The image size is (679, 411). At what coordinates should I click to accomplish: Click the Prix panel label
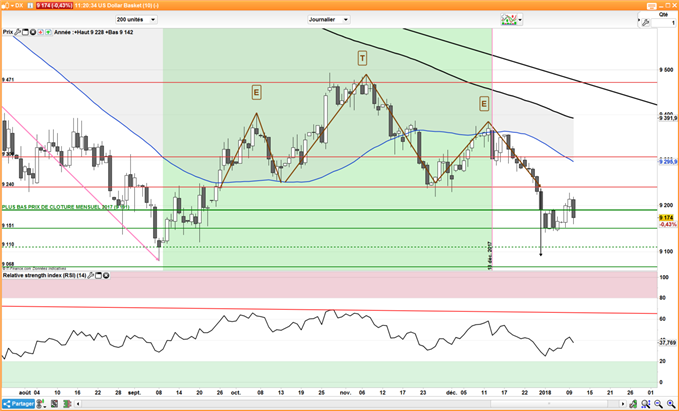(x=8, y=32)
